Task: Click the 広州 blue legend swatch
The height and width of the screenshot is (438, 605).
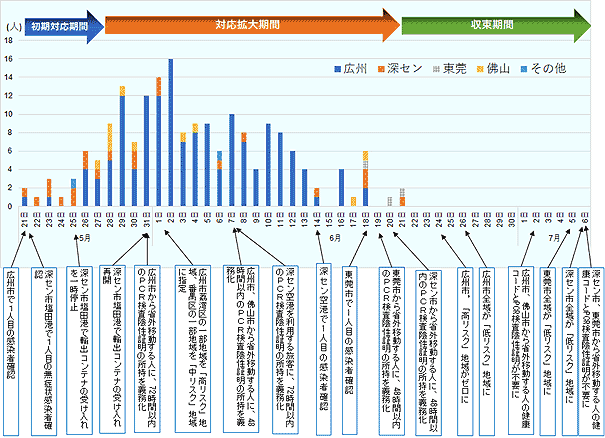Action: pos(337,69)
